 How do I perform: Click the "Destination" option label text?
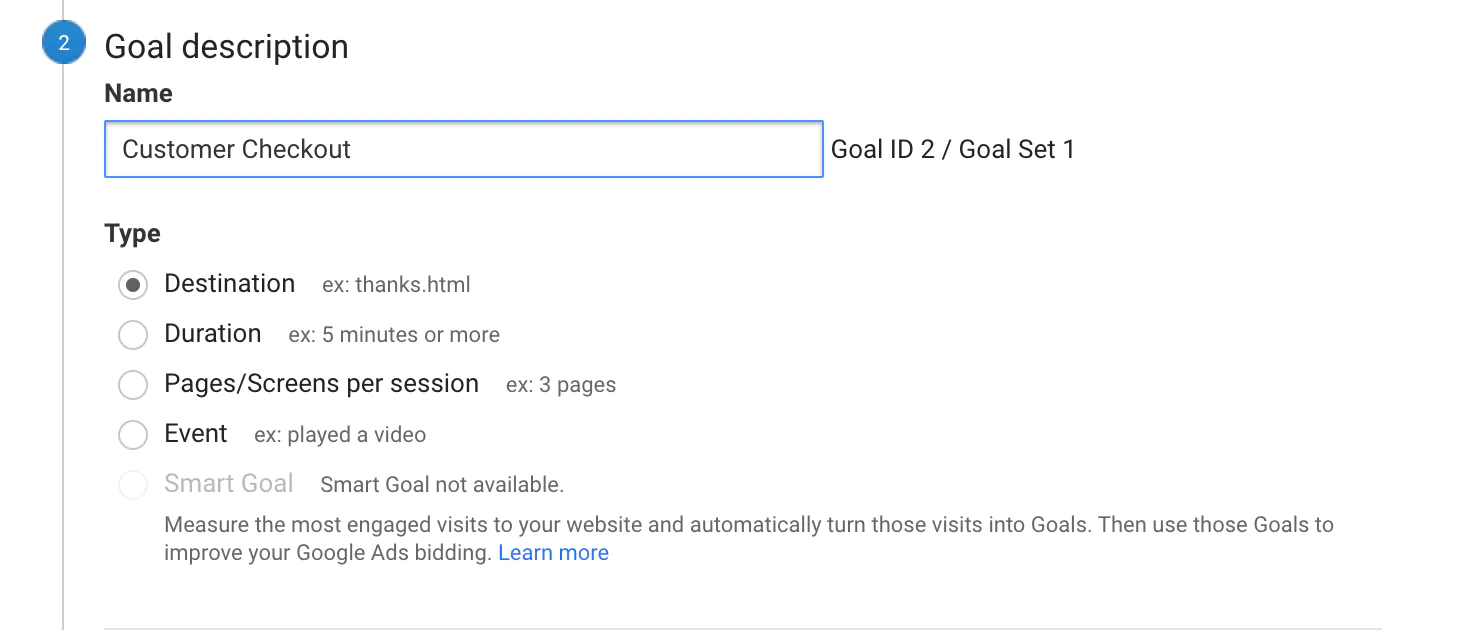pos(229,284)
